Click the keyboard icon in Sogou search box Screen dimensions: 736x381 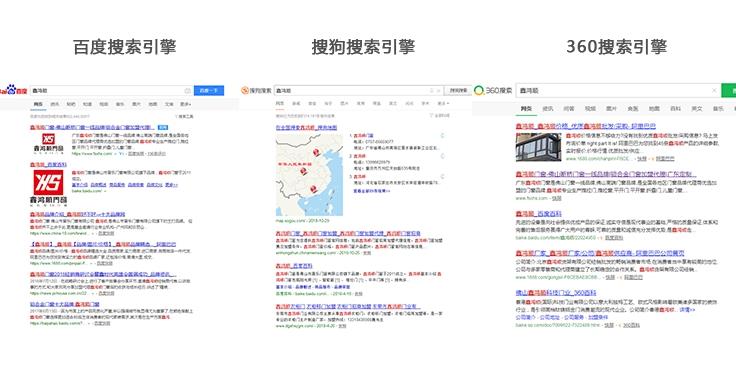coord(431,90)
